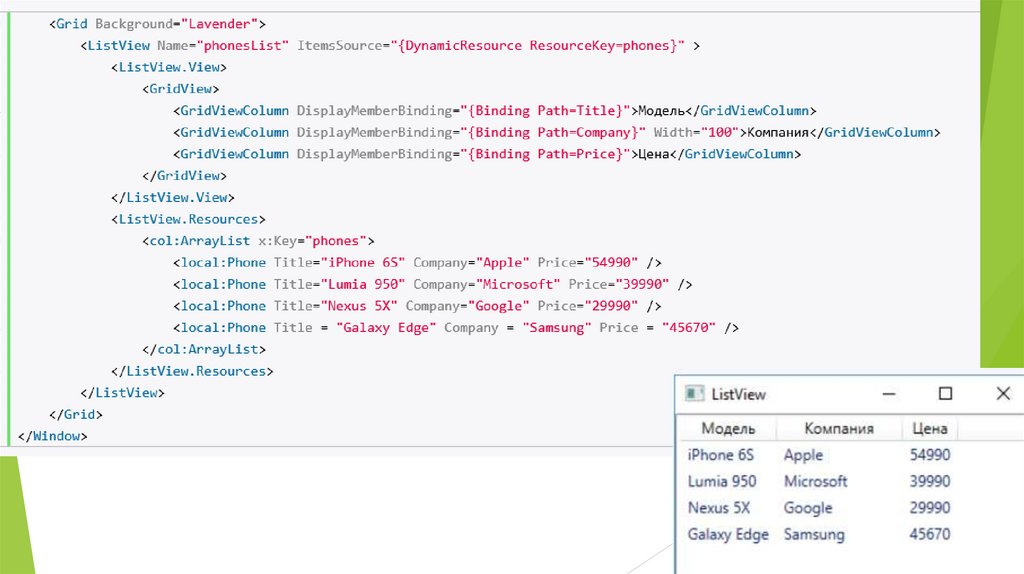
Task: Click the Path=Company GridViewColumn code line
Action: 556,132
